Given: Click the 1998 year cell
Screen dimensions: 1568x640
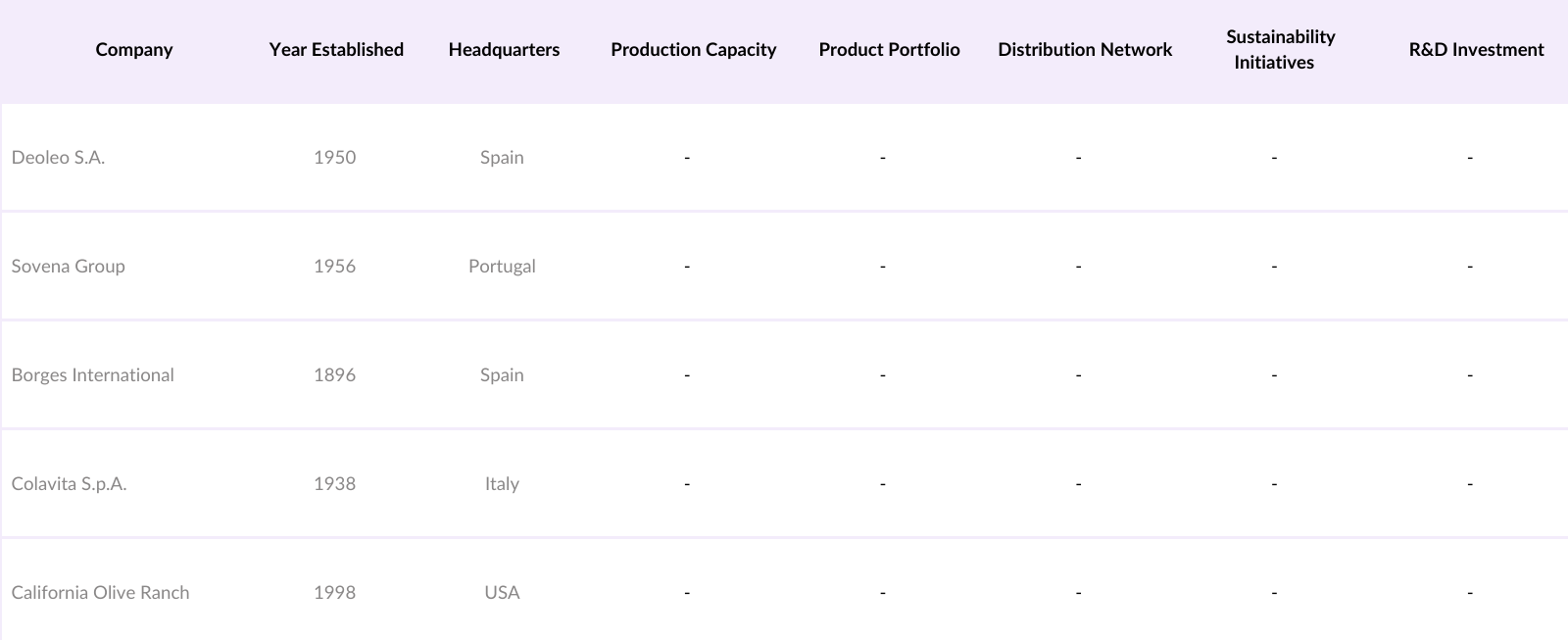Looking at the screenshot, I should [334, 593].
